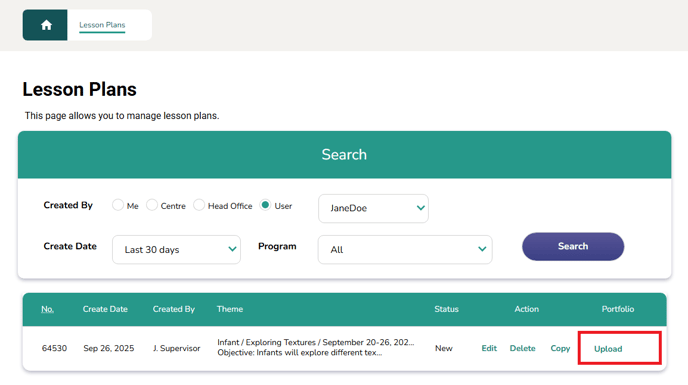Copy lesson plan 64530
This screenshot has height=385, width=688.
(560, 348)
